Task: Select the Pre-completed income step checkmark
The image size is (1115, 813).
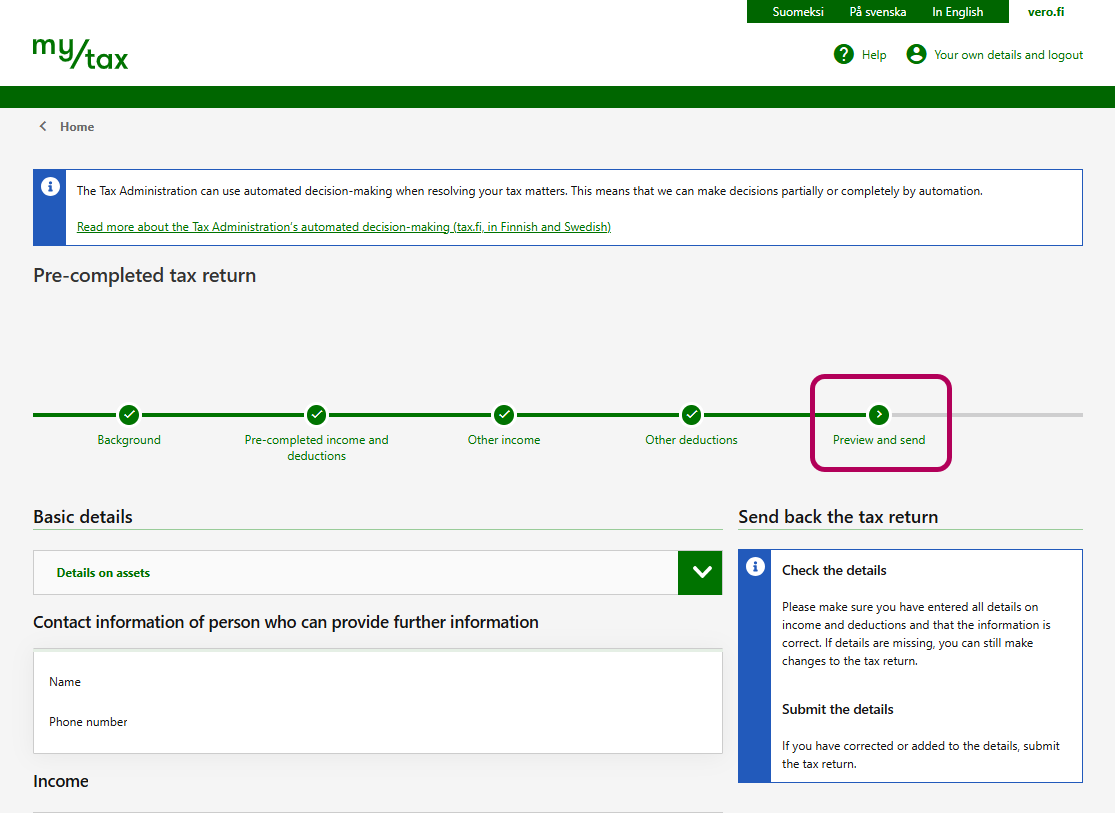Action: (316, 414)
